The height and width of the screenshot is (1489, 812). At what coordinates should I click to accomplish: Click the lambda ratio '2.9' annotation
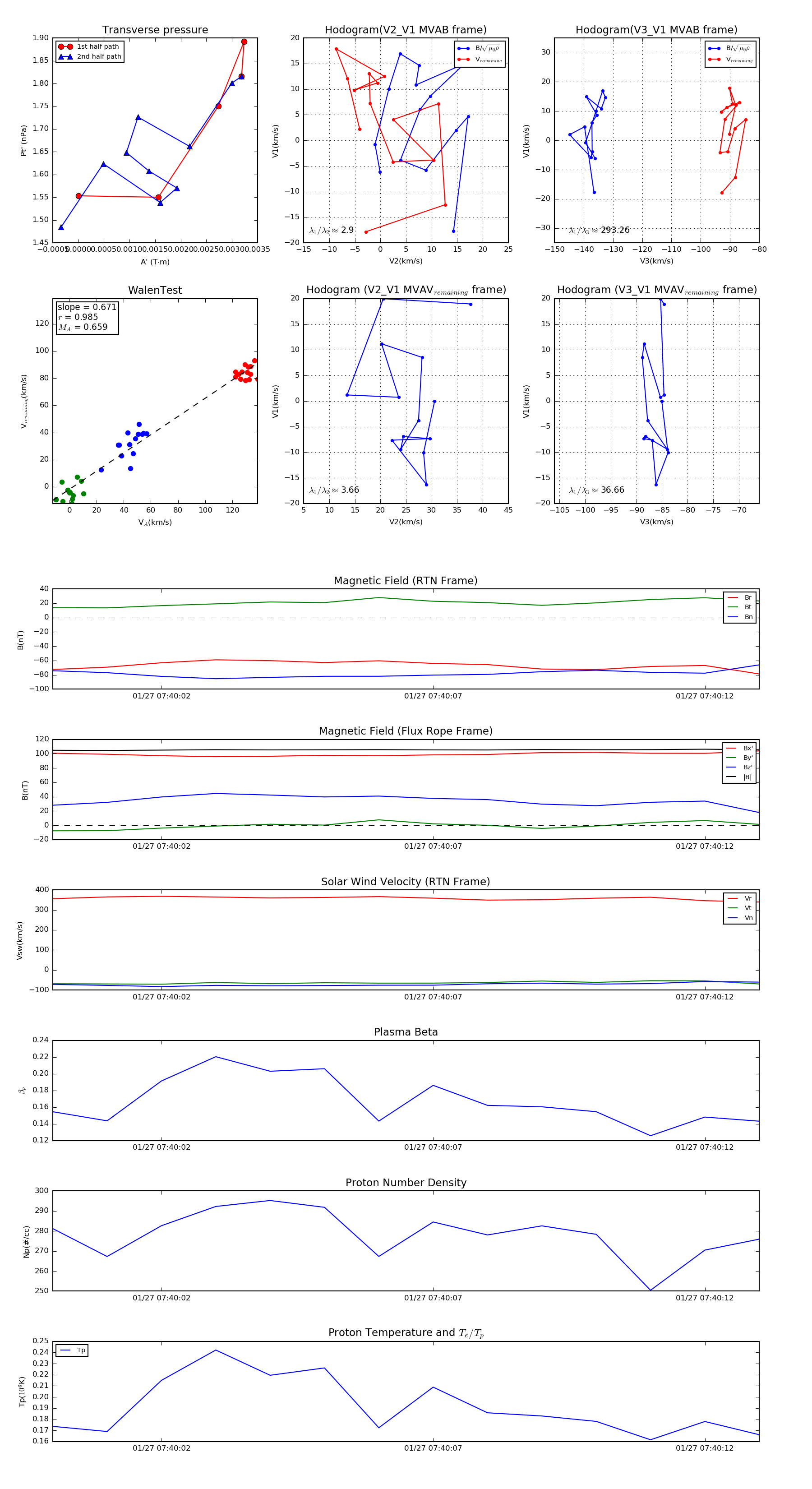tap(332, 230)
